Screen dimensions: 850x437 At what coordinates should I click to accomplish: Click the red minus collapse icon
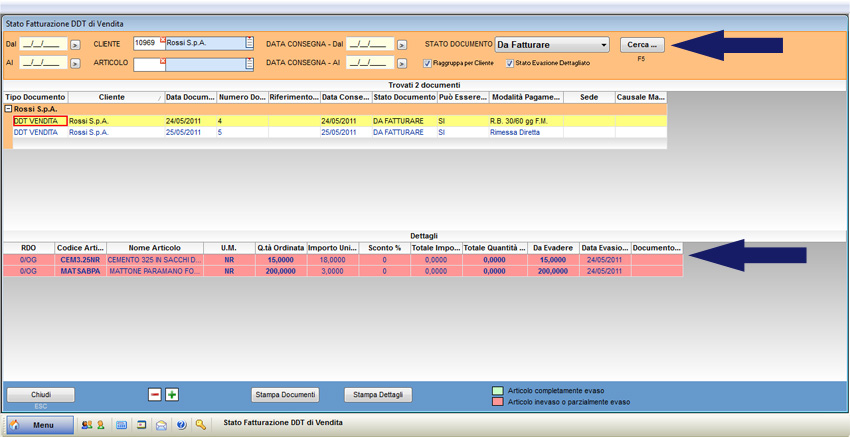tap(154, 395)
